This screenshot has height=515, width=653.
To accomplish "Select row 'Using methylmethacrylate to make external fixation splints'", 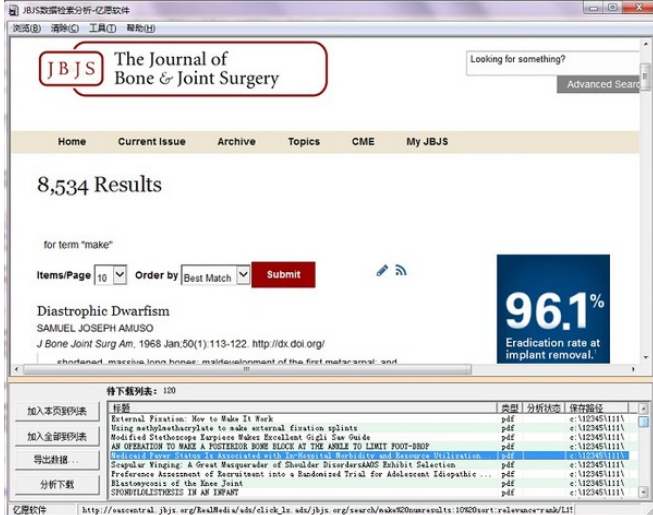I will click(369, 428).
